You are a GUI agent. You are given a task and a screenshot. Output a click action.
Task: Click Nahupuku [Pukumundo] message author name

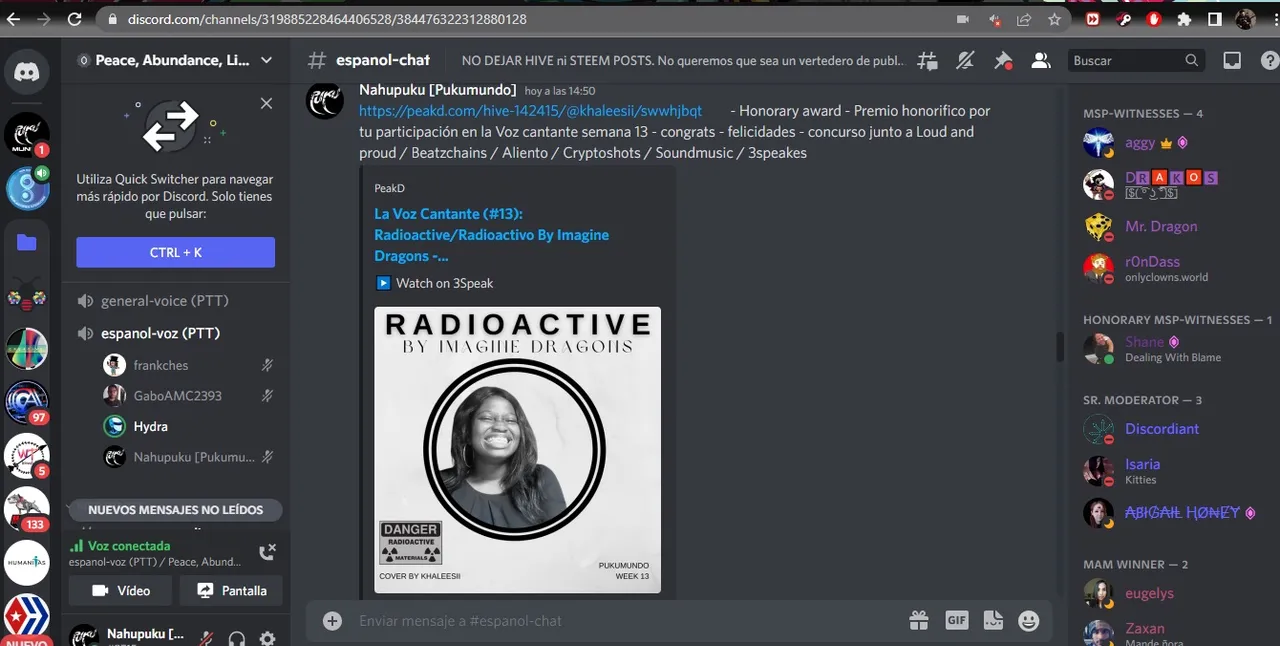point(438,90)
